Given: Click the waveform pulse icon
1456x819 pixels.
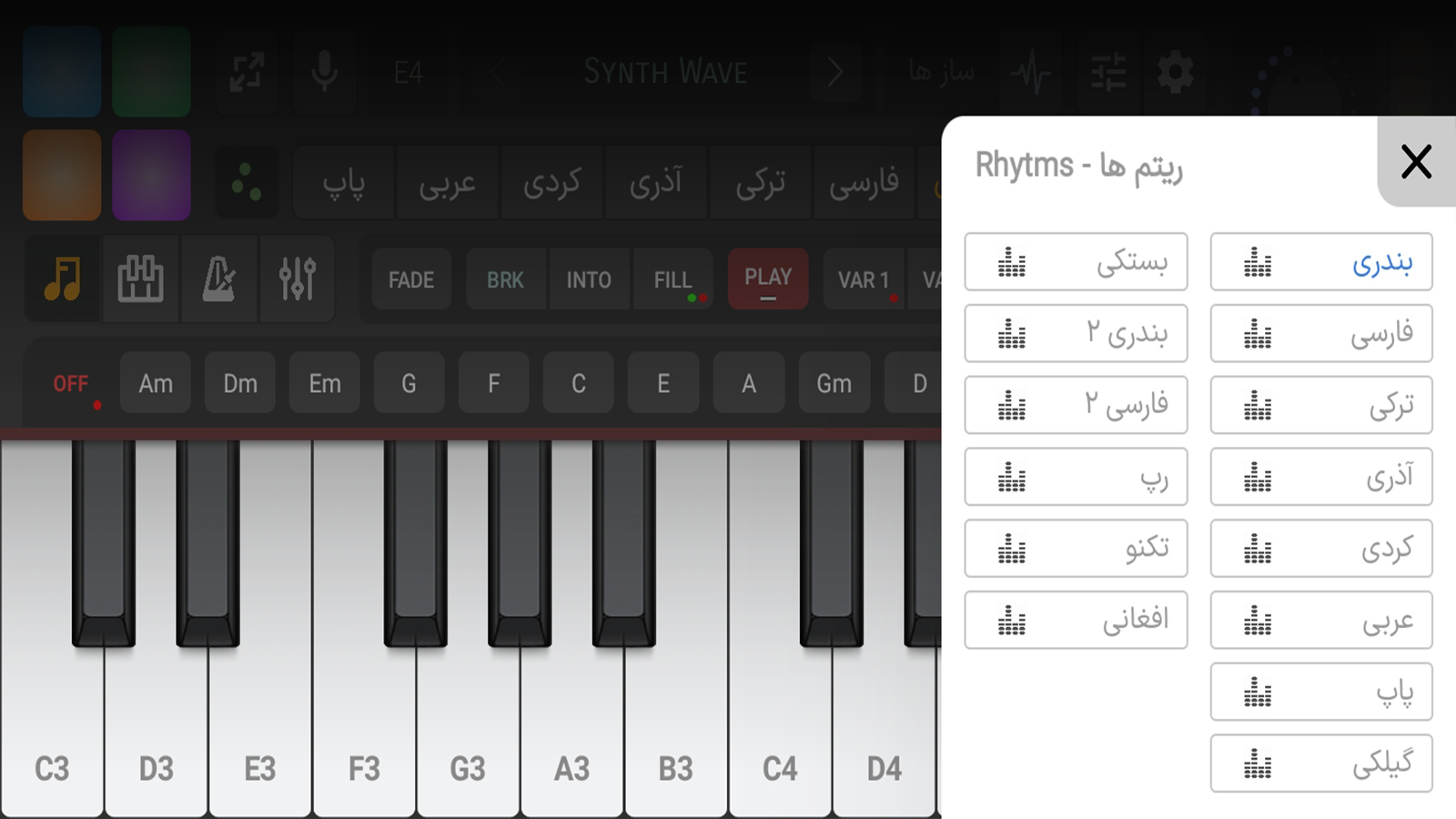Looking at the screenshot, I should pyautogui.click(x=1032, y=72).
